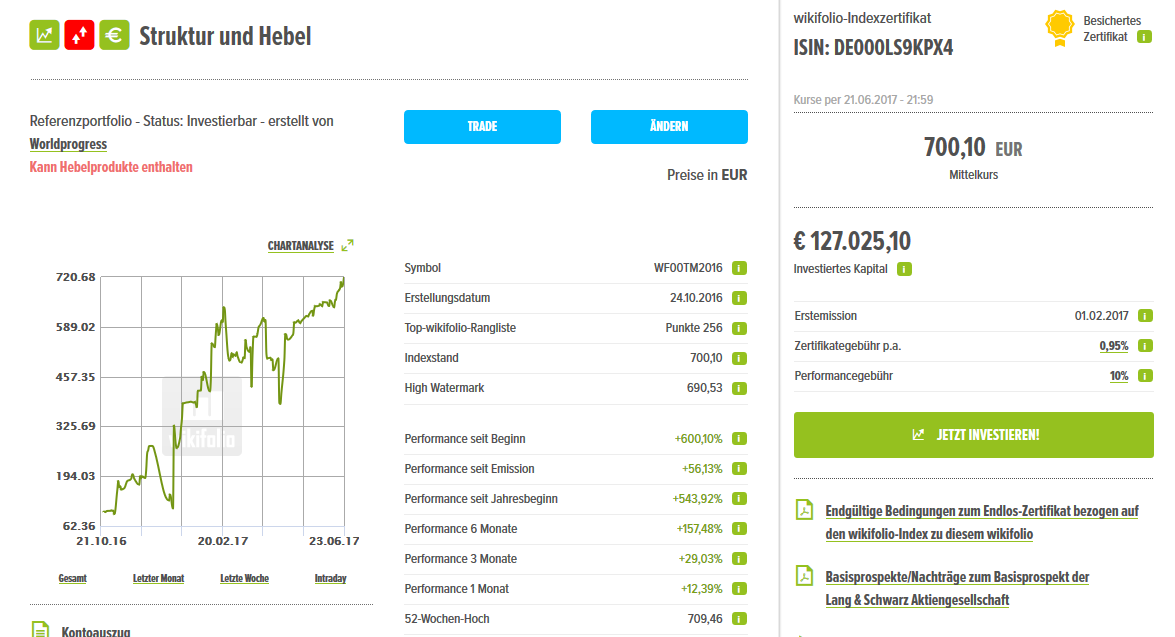This screenshot has height=637, width=1175.
Task: Click info icon beside Investiertes Kapital
Action: (x=904, y=269)
